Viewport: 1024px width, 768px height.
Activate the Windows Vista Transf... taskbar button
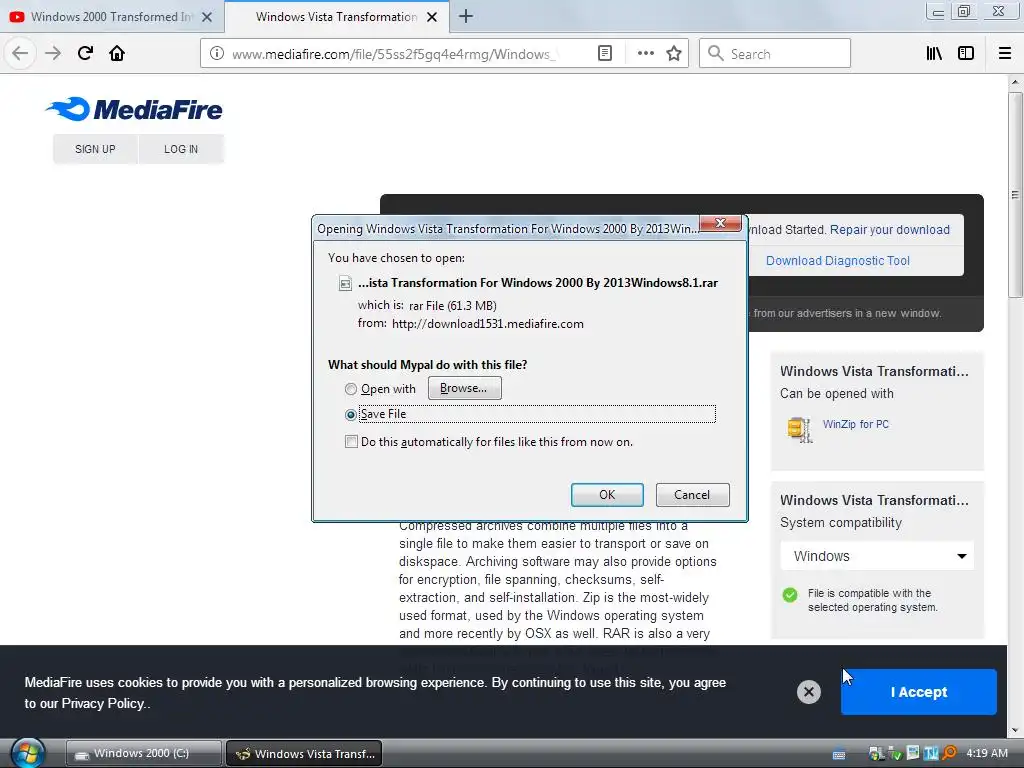point(304,754)
